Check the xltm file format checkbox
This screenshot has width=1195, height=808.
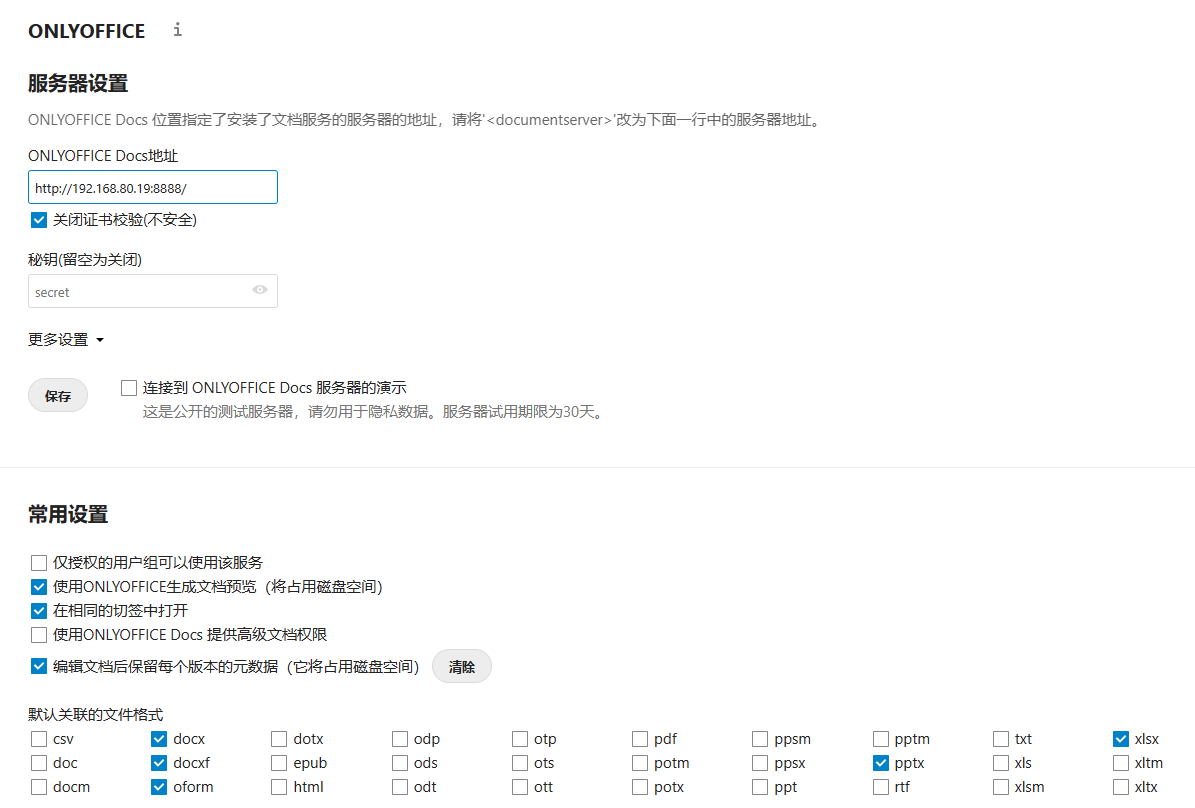point(1120,763)
